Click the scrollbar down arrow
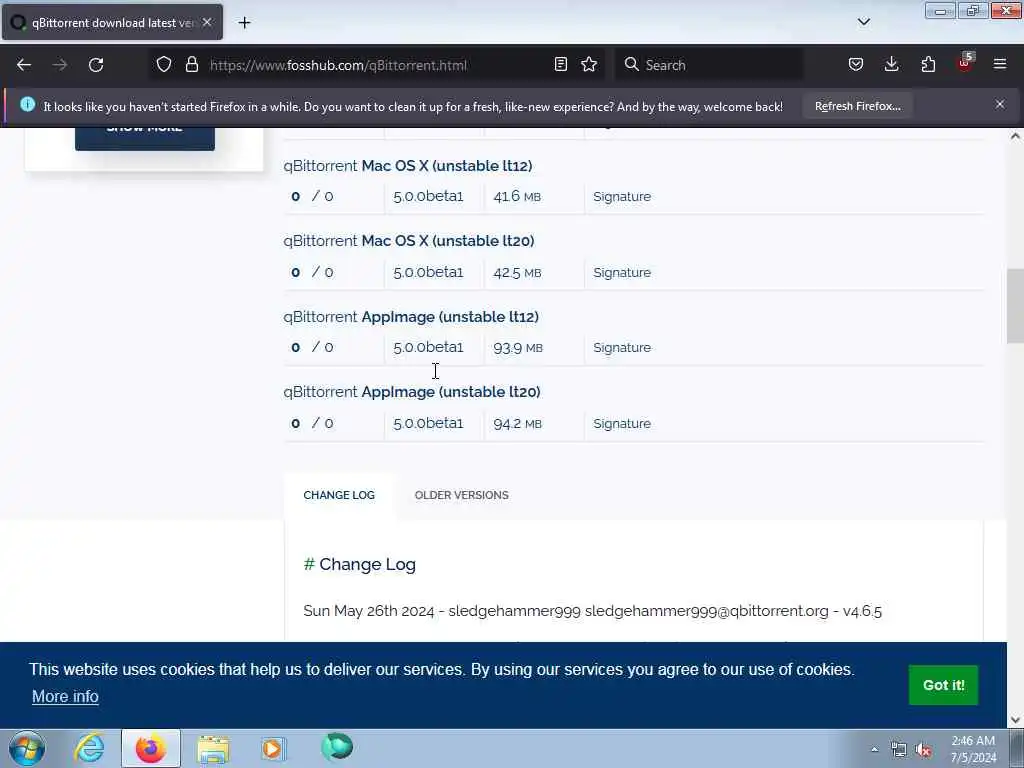 click(x=1015, y=720)
